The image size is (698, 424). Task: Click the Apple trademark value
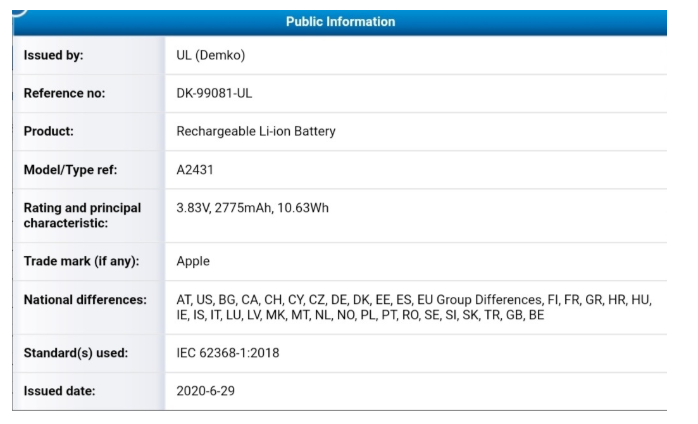193,261
